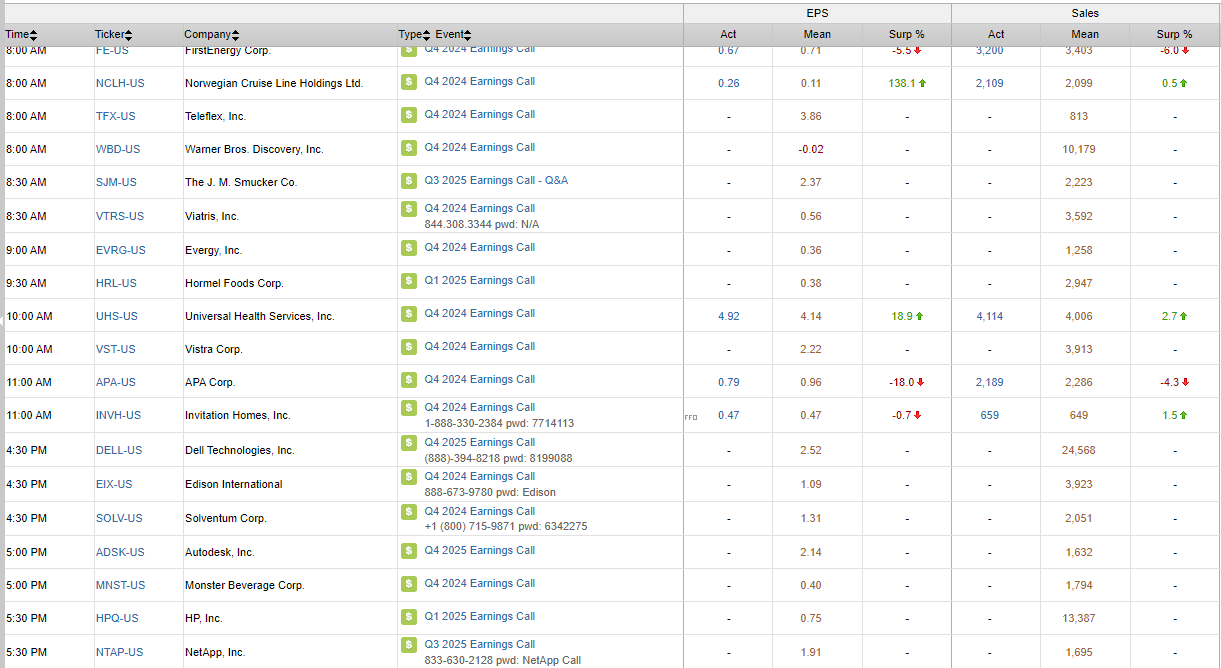Click the green dollar icon for Invitation Homes
Viewport: 1221px width, 668px height.
[x=408, y=408]
